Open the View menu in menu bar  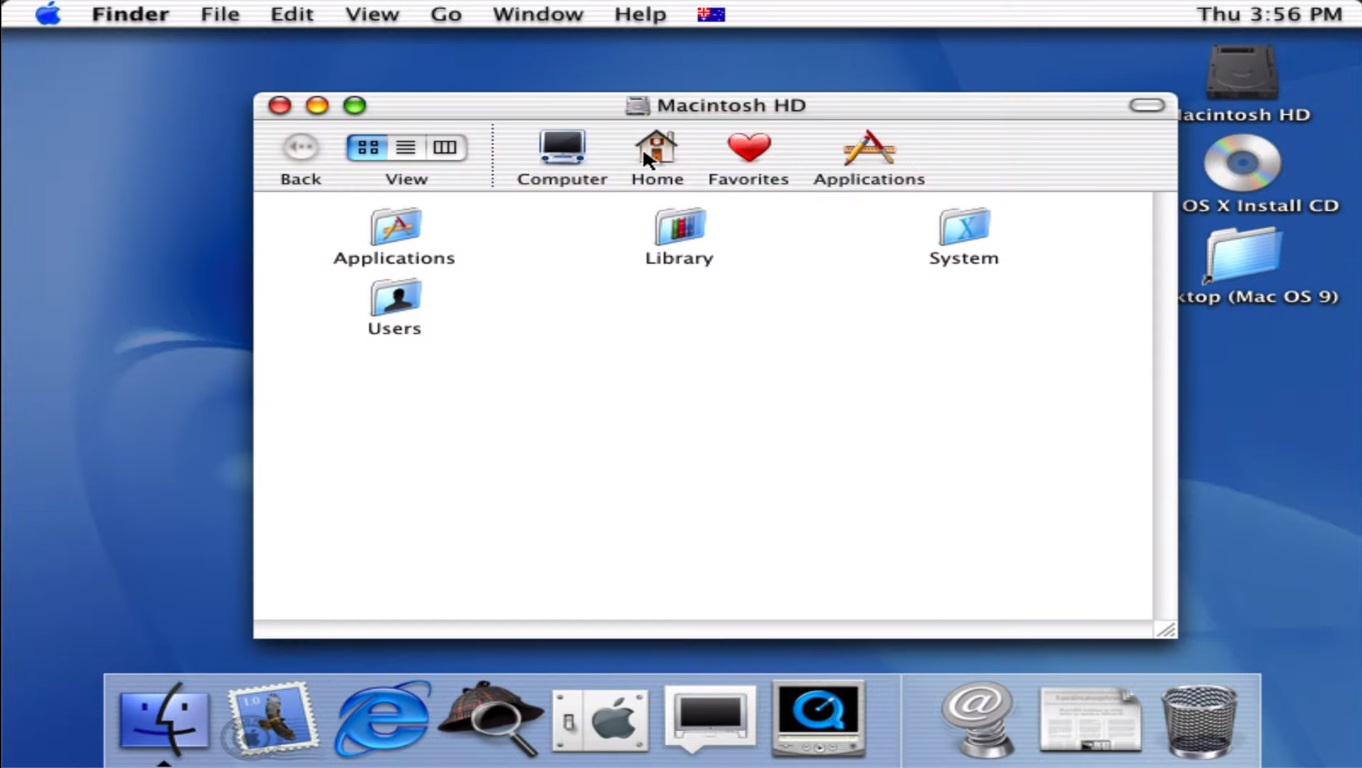click(372, 14)
